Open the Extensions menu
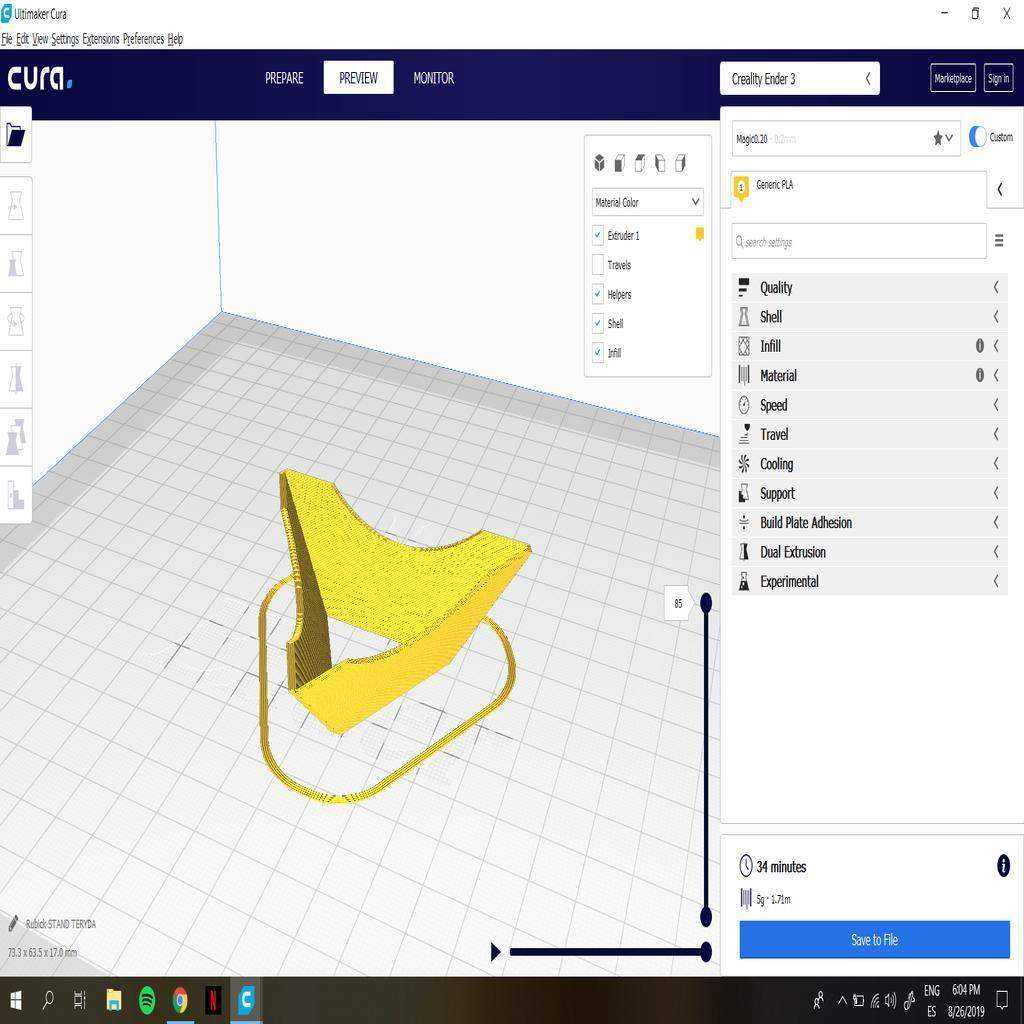This screenshot has height=1024, width=1024. point(101,39)
